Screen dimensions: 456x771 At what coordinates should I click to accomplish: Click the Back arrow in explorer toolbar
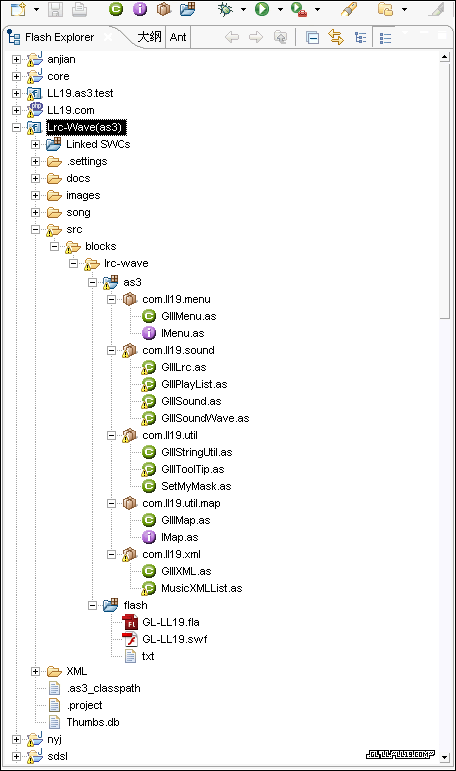coord(232,37)
